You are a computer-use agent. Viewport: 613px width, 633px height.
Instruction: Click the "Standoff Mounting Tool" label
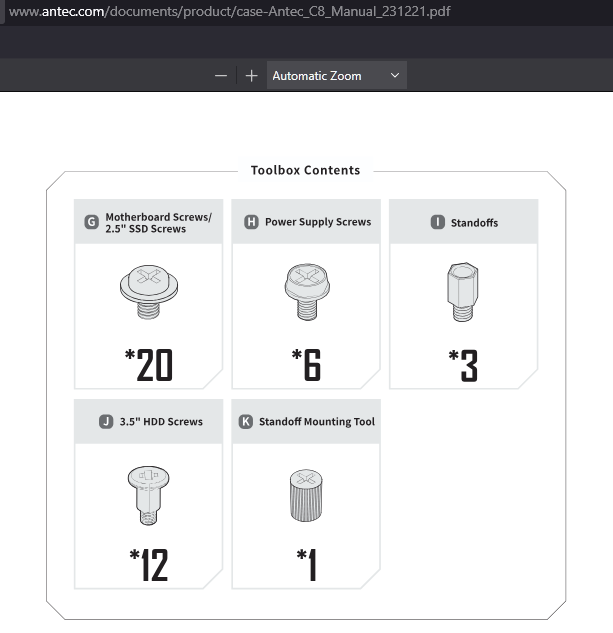click(317, 422)
